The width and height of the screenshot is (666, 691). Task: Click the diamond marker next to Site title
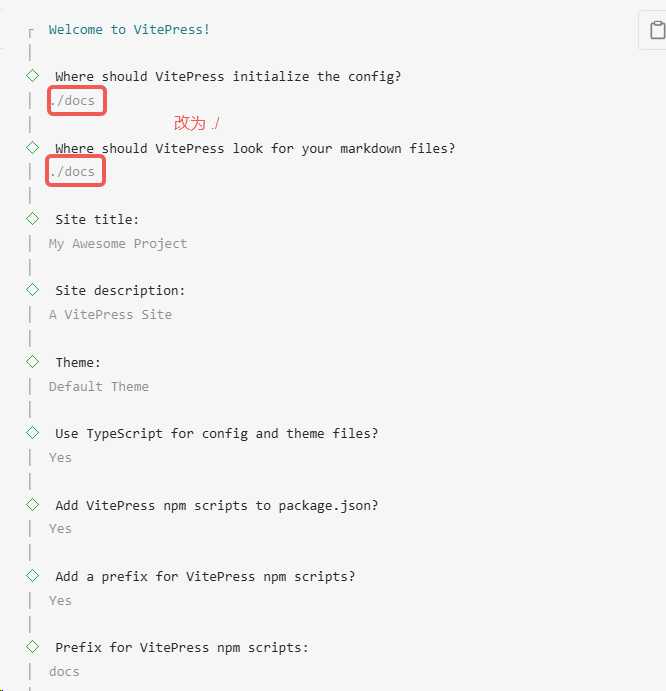33,218
